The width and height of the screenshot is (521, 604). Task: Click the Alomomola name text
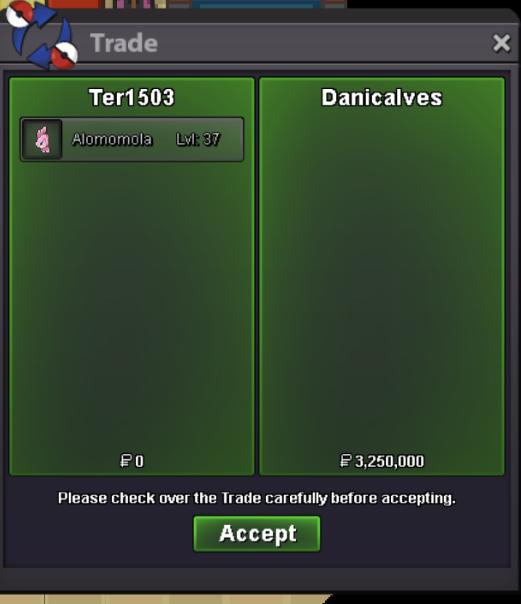[112, 139]
